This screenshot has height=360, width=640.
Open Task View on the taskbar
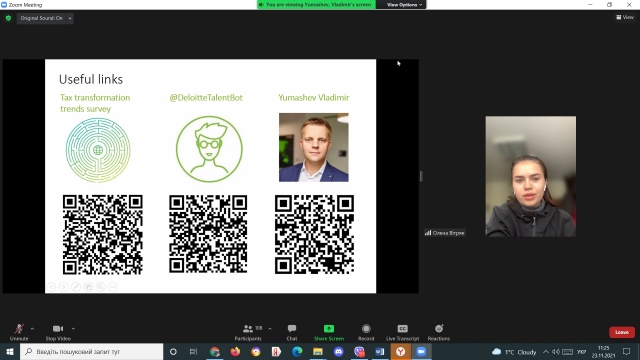coord(193,351)
